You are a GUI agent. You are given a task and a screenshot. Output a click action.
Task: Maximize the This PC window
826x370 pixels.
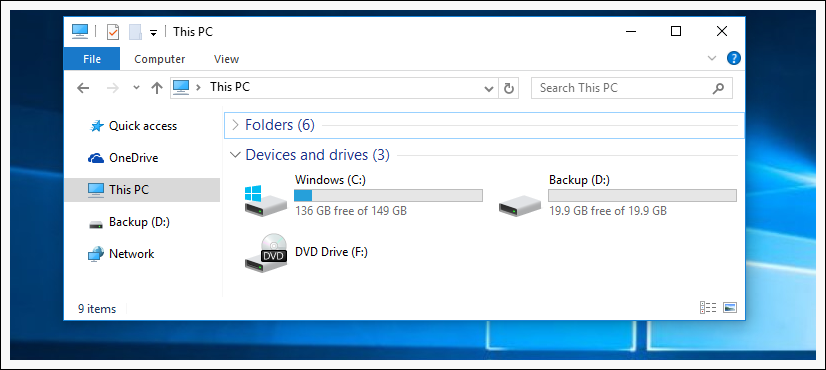676,32
